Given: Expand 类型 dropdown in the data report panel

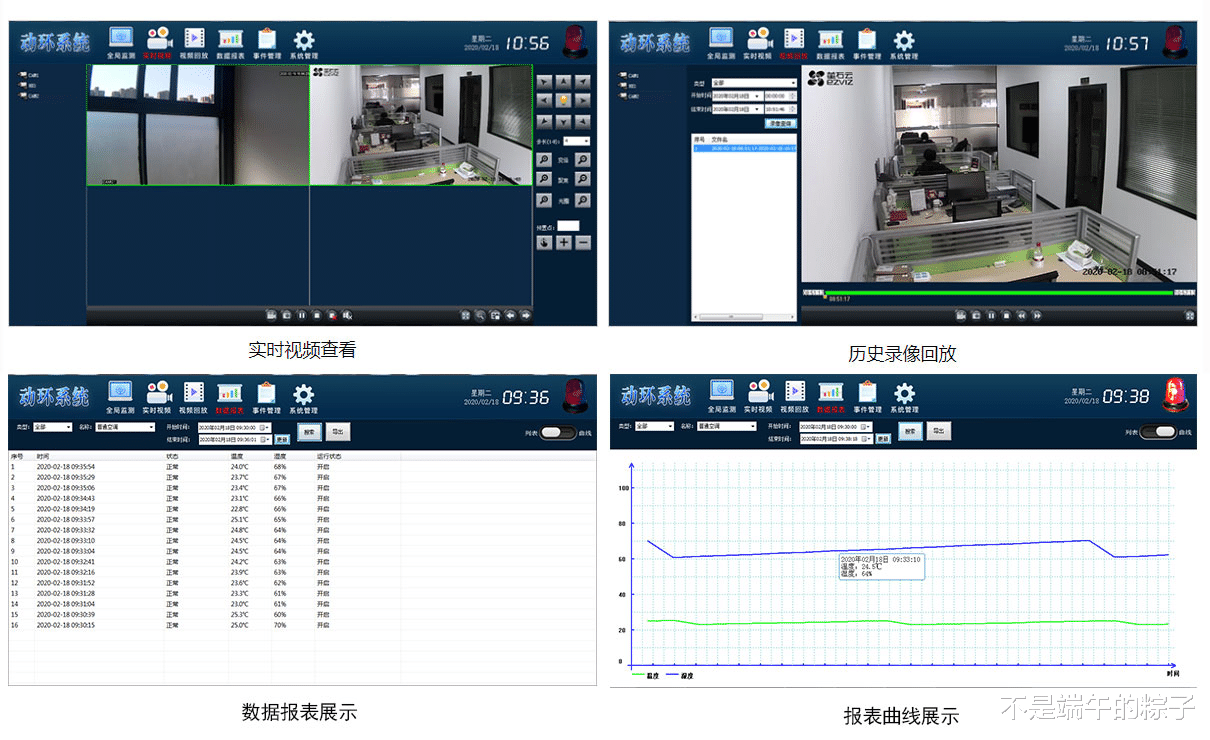Looking at the screenshot, I should [52, 427].
